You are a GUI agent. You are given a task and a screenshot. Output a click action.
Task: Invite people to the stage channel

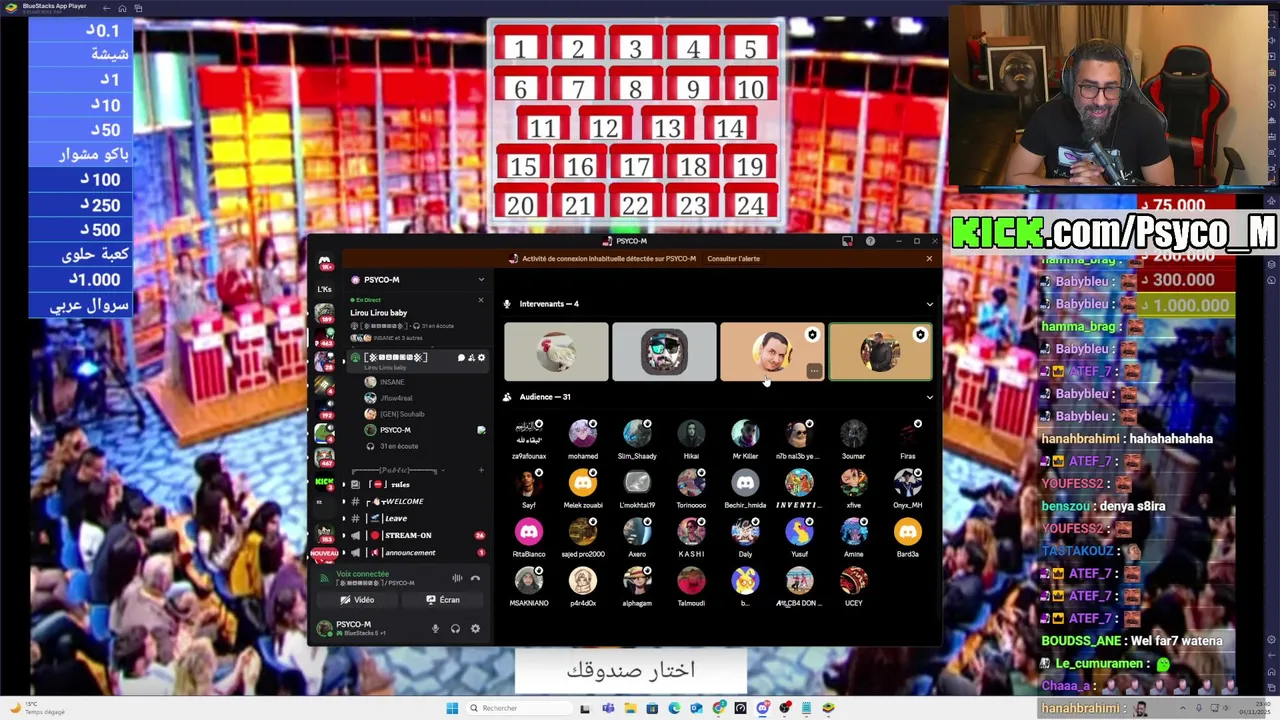pos(471,357)
